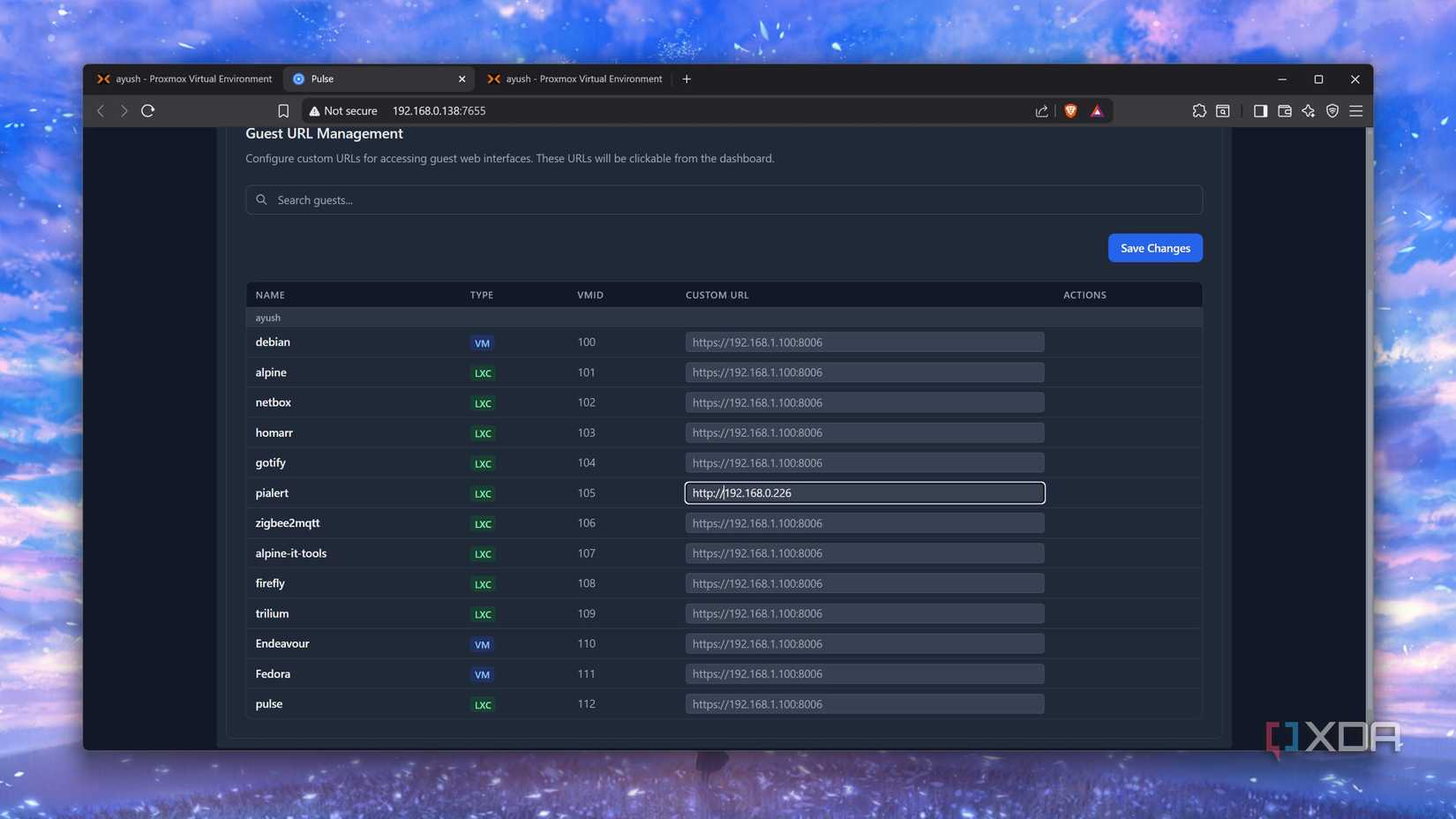The height and width of the screenshot is (819, 1456).
Task: Open the extensions puzzle icon
Action: pos(1198,111)
